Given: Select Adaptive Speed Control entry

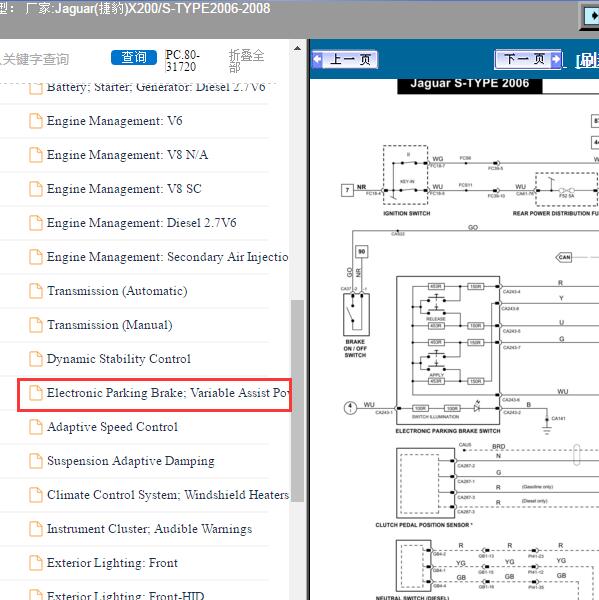Looking at the screenshot, I should [112, 427].
